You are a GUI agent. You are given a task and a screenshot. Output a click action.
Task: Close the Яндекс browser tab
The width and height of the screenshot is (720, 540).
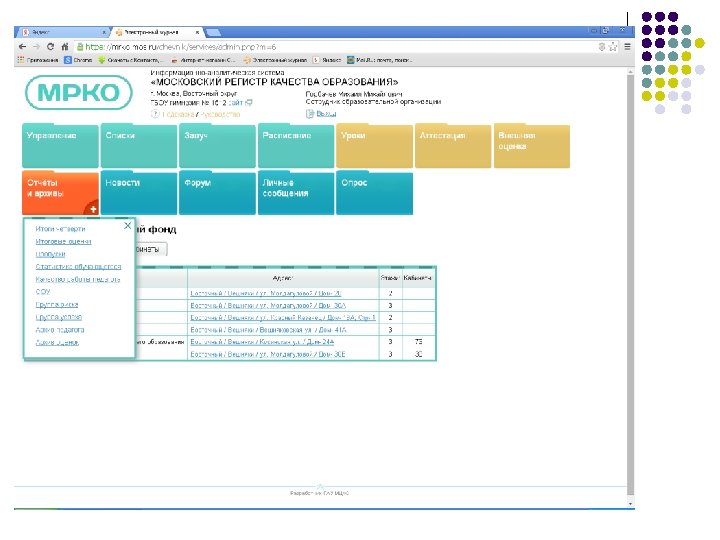pyautogui.click(x=104, y=32)
